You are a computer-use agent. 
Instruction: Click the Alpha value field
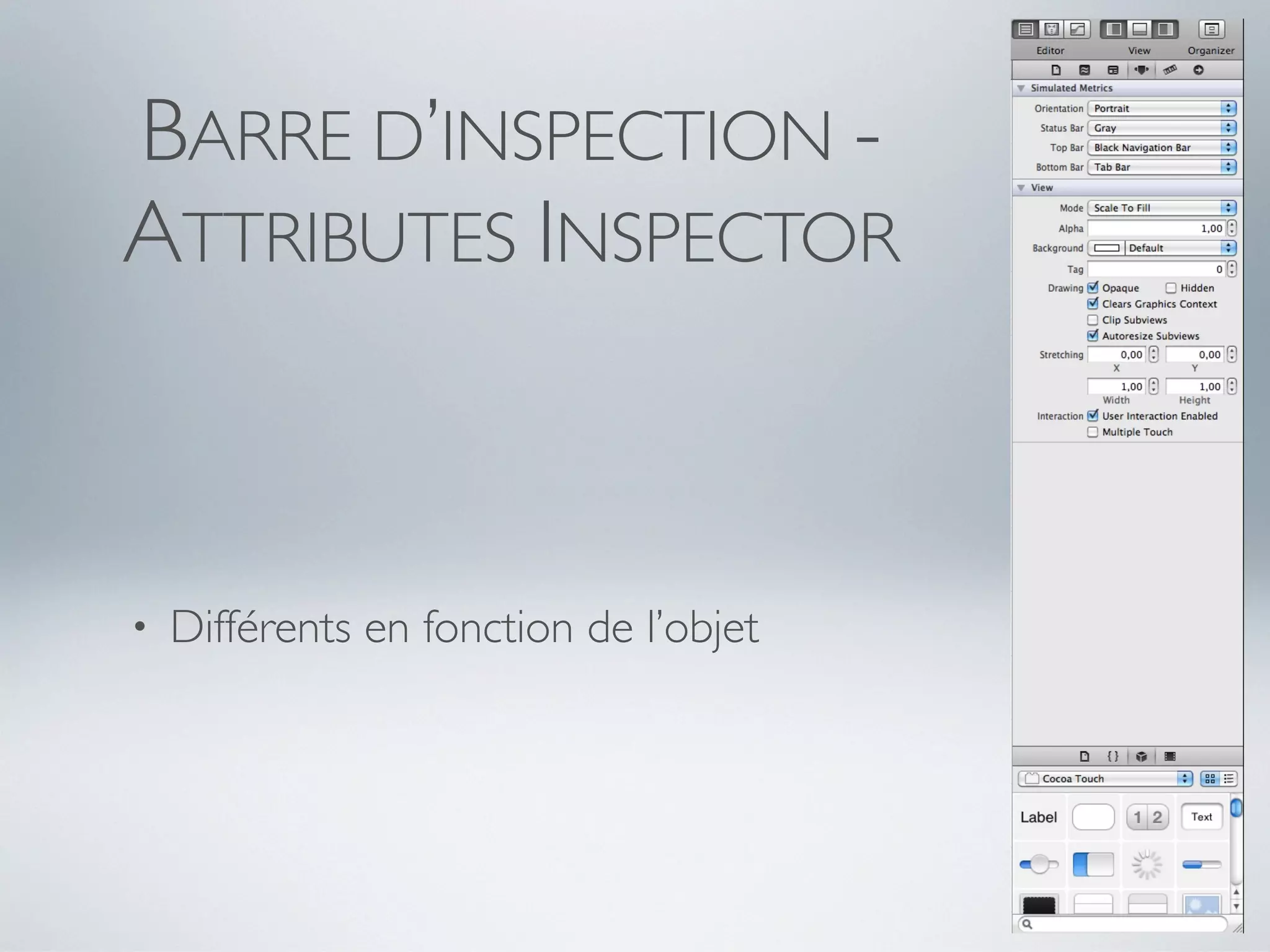(x=1157, y=228)
